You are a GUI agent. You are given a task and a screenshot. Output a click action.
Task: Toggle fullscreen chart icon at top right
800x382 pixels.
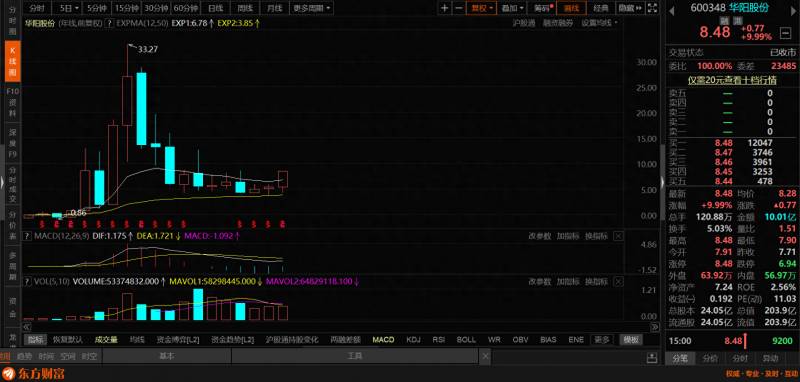click(x=652, y=8)
